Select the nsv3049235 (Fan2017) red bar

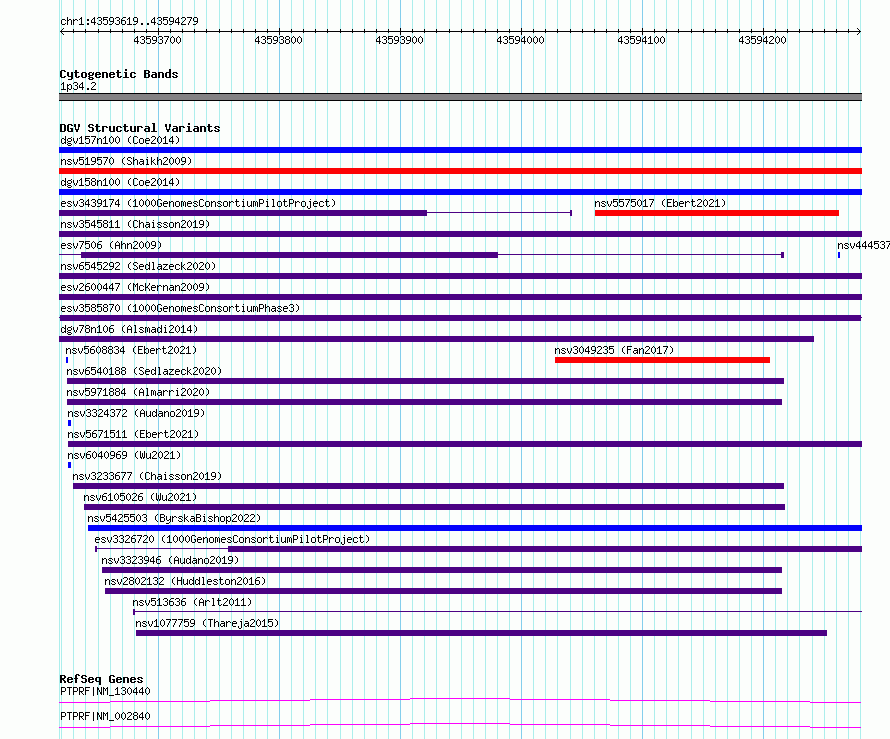pos(662,360)
